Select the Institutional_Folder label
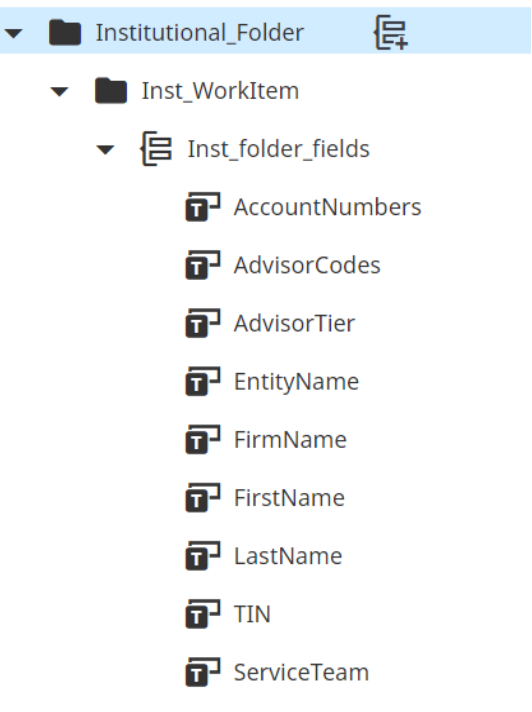This screenshot has width=532, height=712. point(200,33)
